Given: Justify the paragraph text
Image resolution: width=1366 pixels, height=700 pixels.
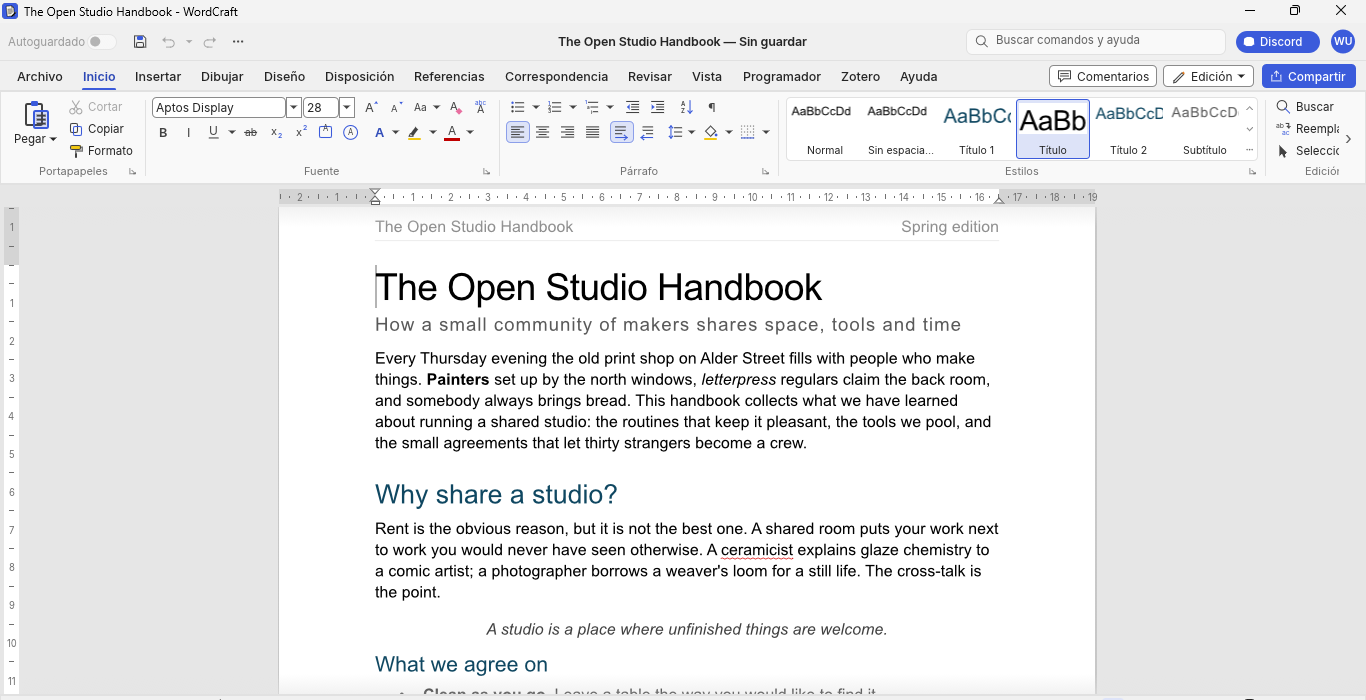Looking at the screenshot, I should (x=593, y=132).
